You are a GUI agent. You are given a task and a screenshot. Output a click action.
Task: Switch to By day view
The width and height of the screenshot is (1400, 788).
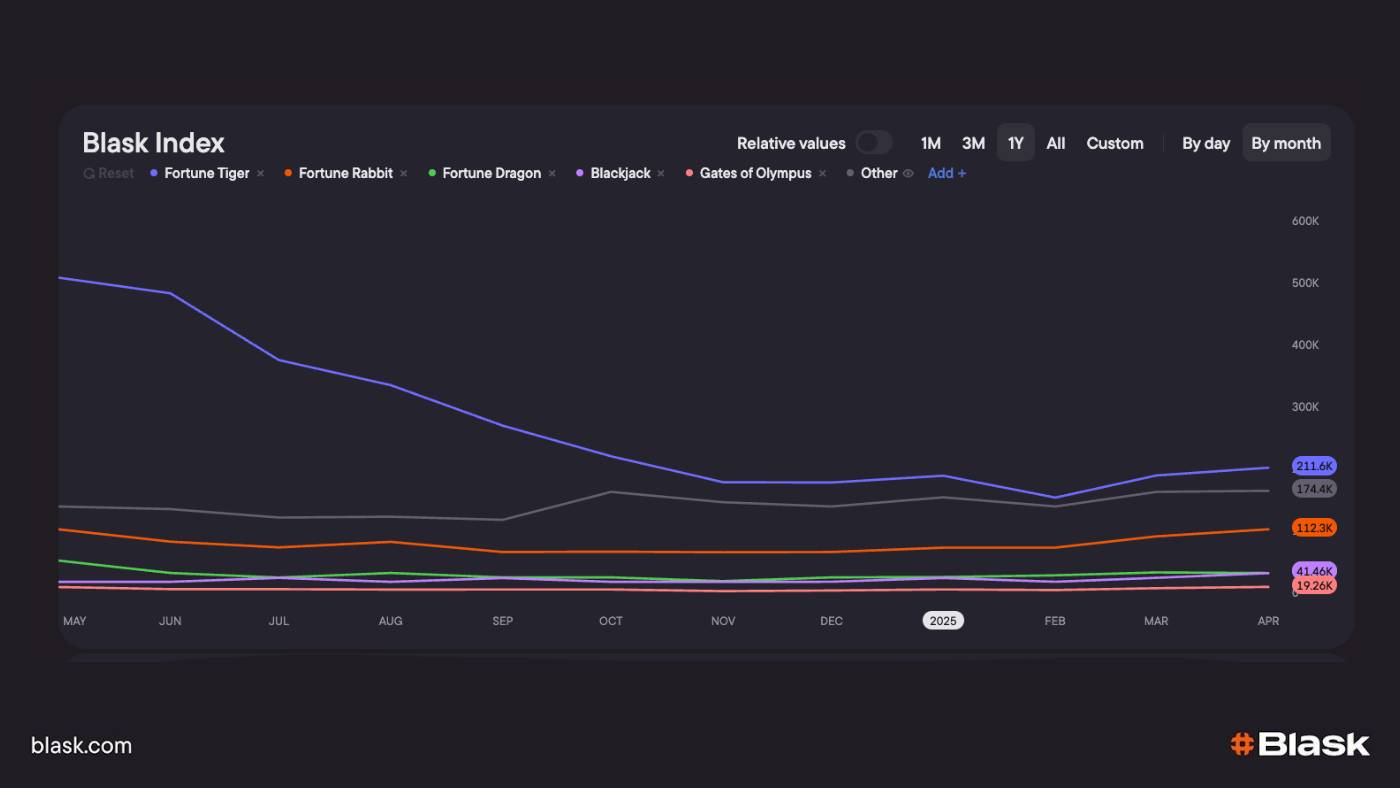[x=1206, y=143]
